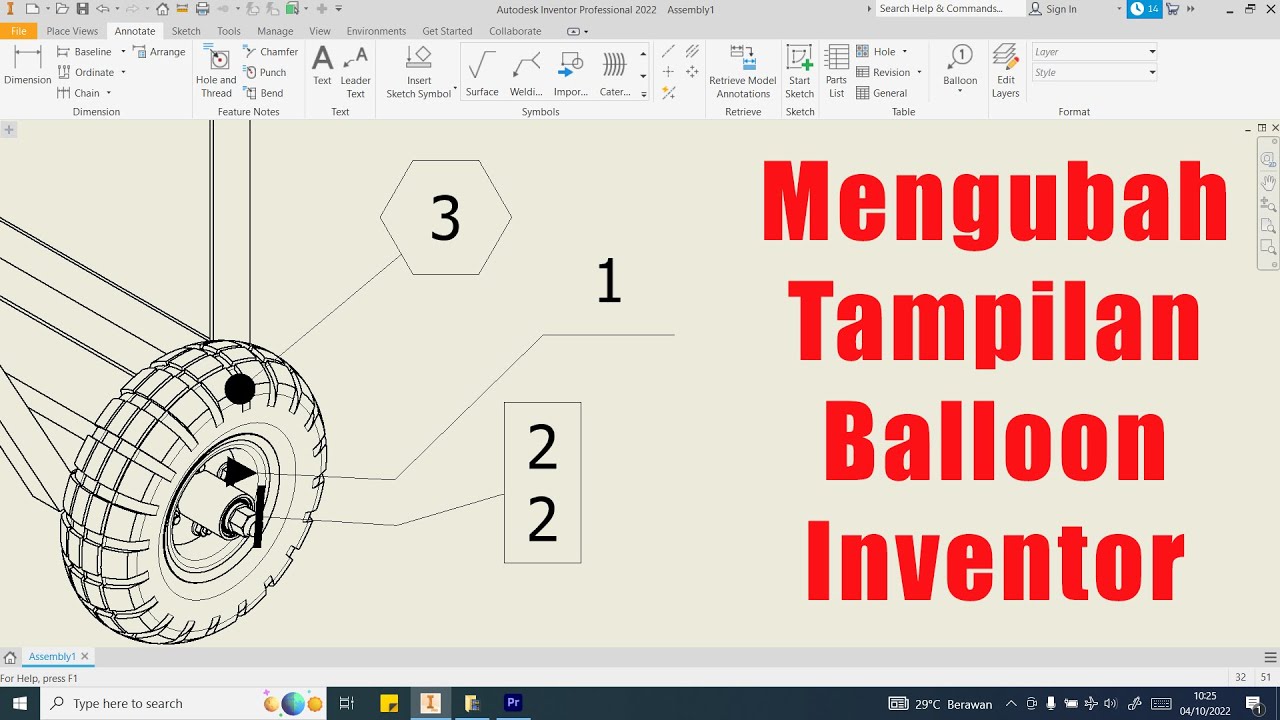Select the Text annotation tool
The width and height of the screenshot is (1280, 720).
tap(322, 66)
